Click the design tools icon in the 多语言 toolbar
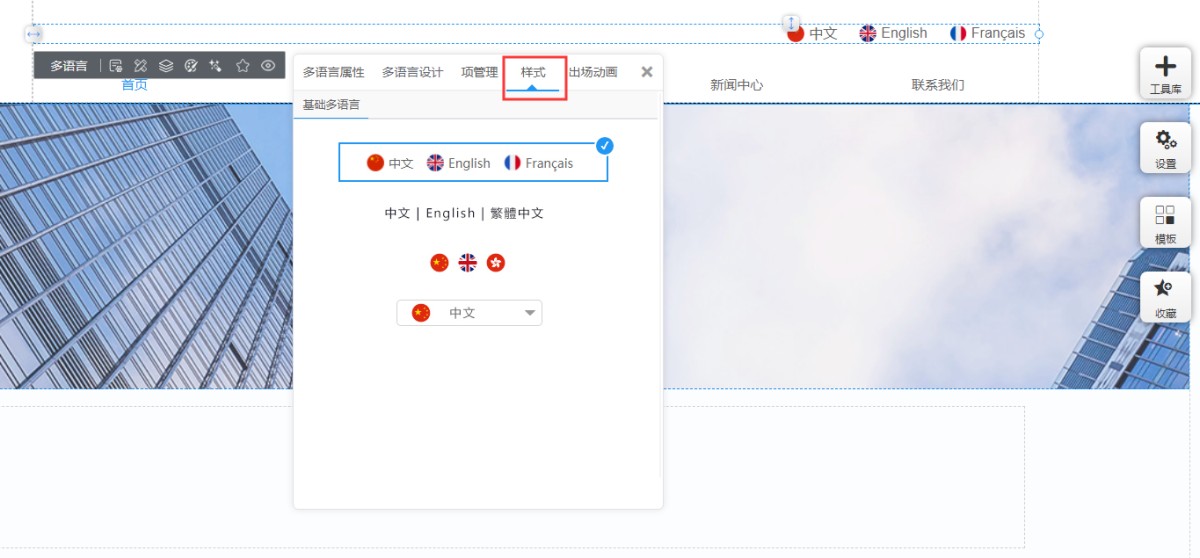This screenshot has height=558, width=1200. tap(141, 66)
